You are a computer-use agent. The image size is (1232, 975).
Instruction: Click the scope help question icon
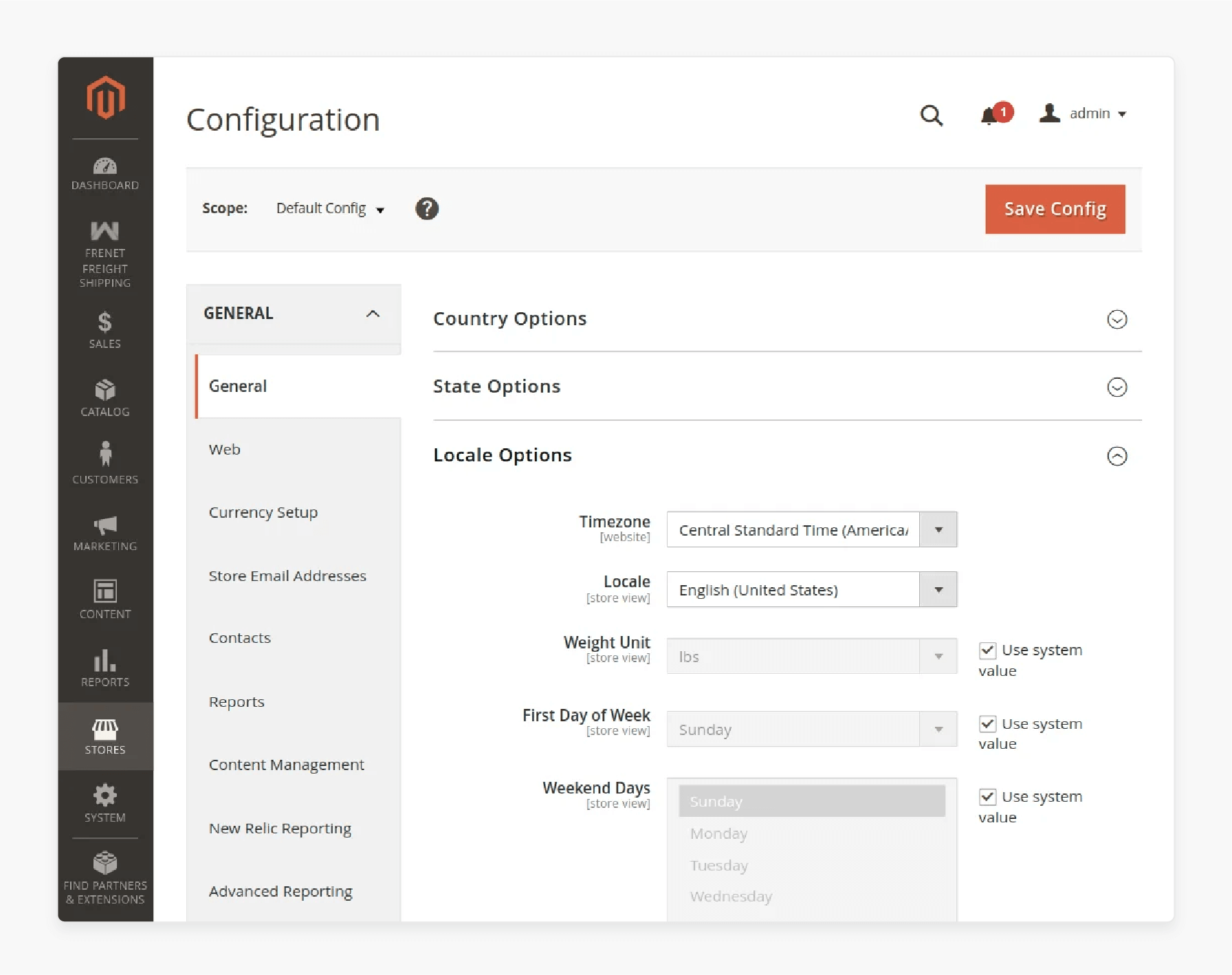pos(427,208)
